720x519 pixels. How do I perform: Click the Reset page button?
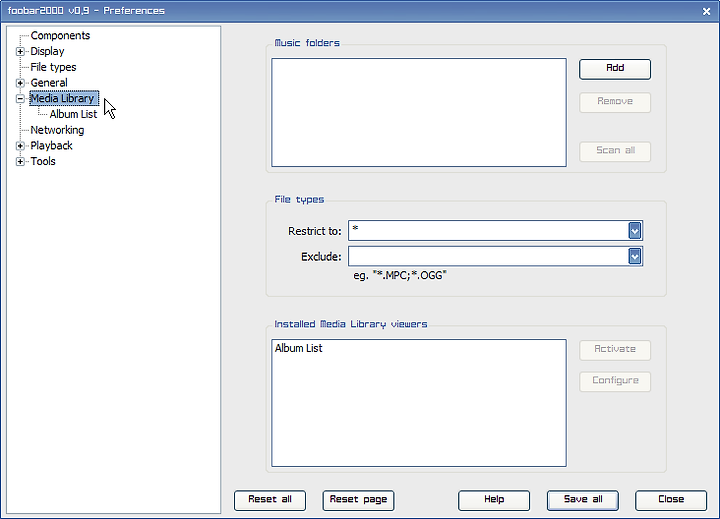[358, 500]
